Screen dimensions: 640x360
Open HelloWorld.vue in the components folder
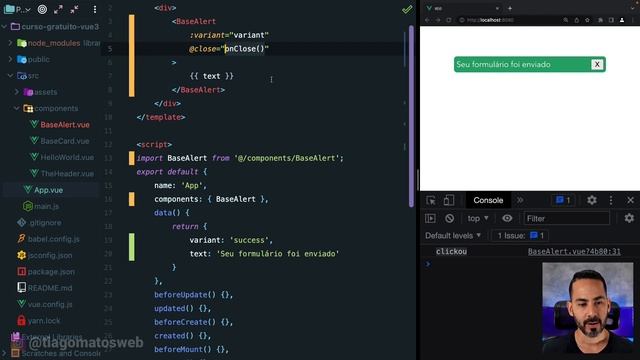coord(62,157)
